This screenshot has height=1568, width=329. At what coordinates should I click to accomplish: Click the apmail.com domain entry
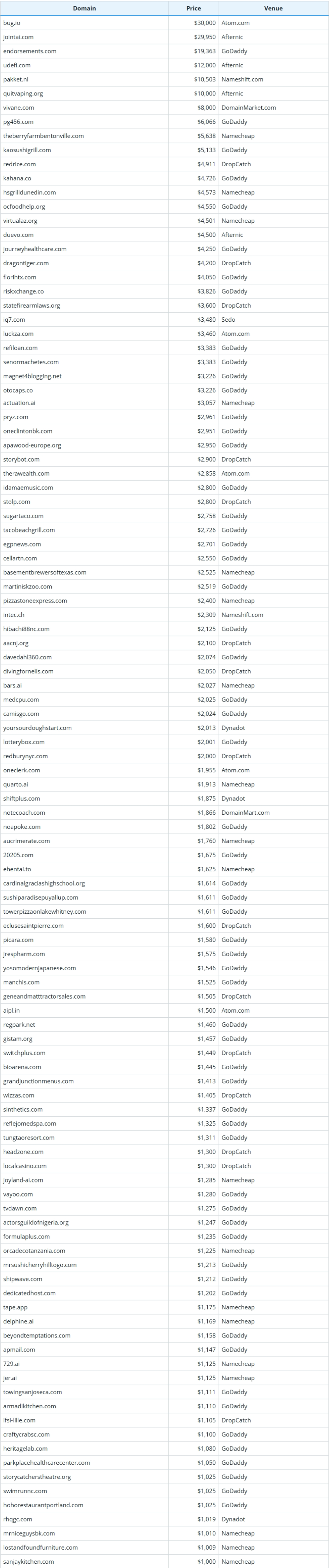click(19, 1350)
